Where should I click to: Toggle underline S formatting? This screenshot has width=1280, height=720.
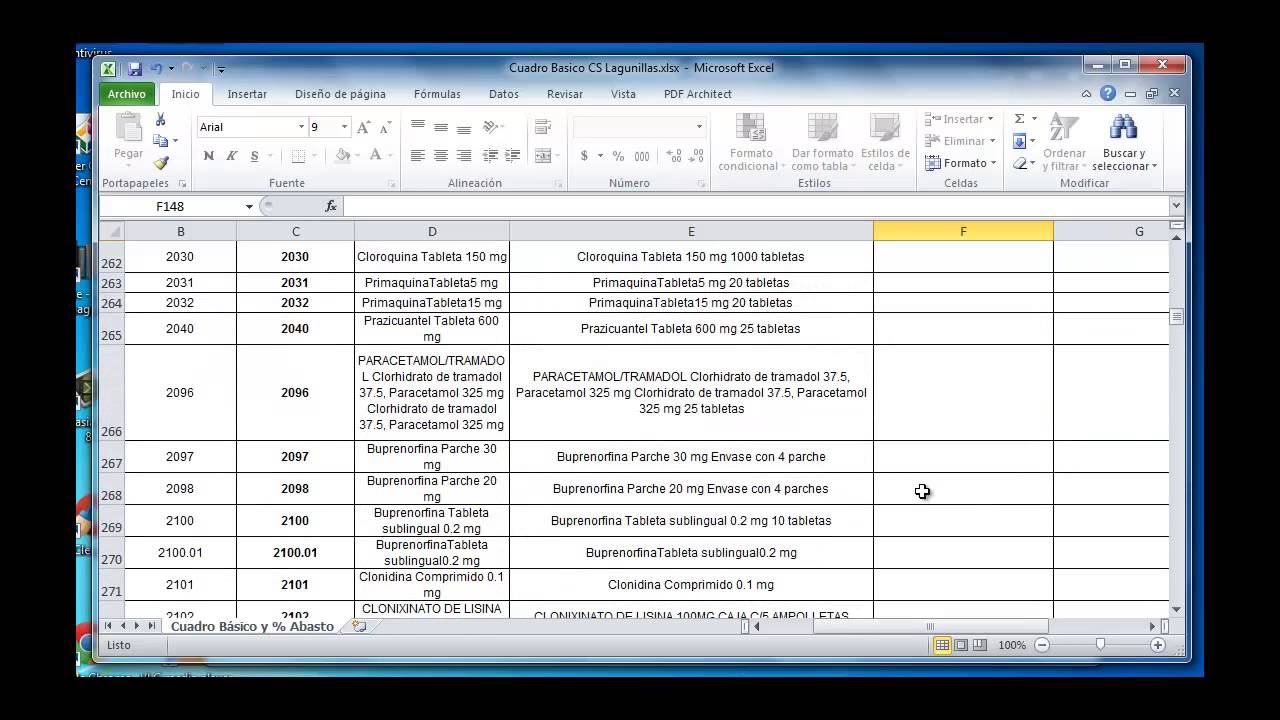pyautogui.click(x=254, y=156)
